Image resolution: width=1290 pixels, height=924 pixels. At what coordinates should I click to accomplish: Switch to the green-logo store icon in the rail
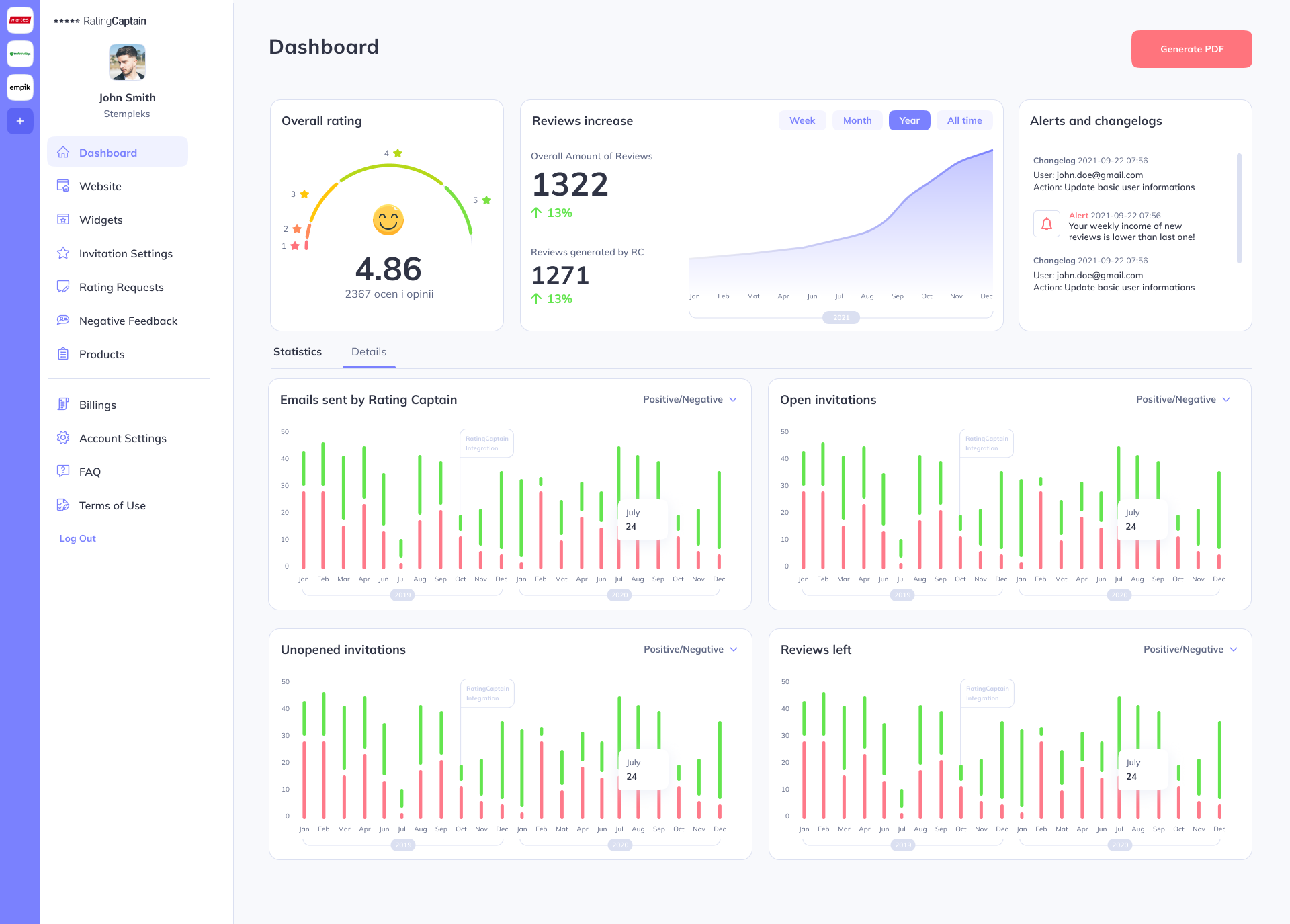20,54
